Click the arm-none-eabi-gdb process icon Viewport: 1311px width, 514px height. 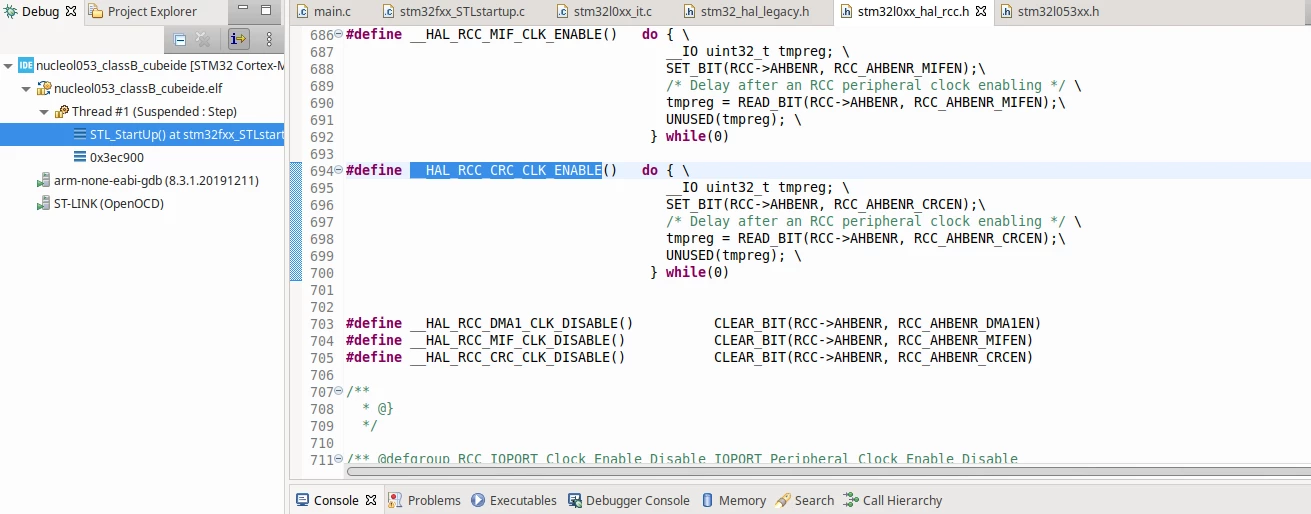(43, 180)
